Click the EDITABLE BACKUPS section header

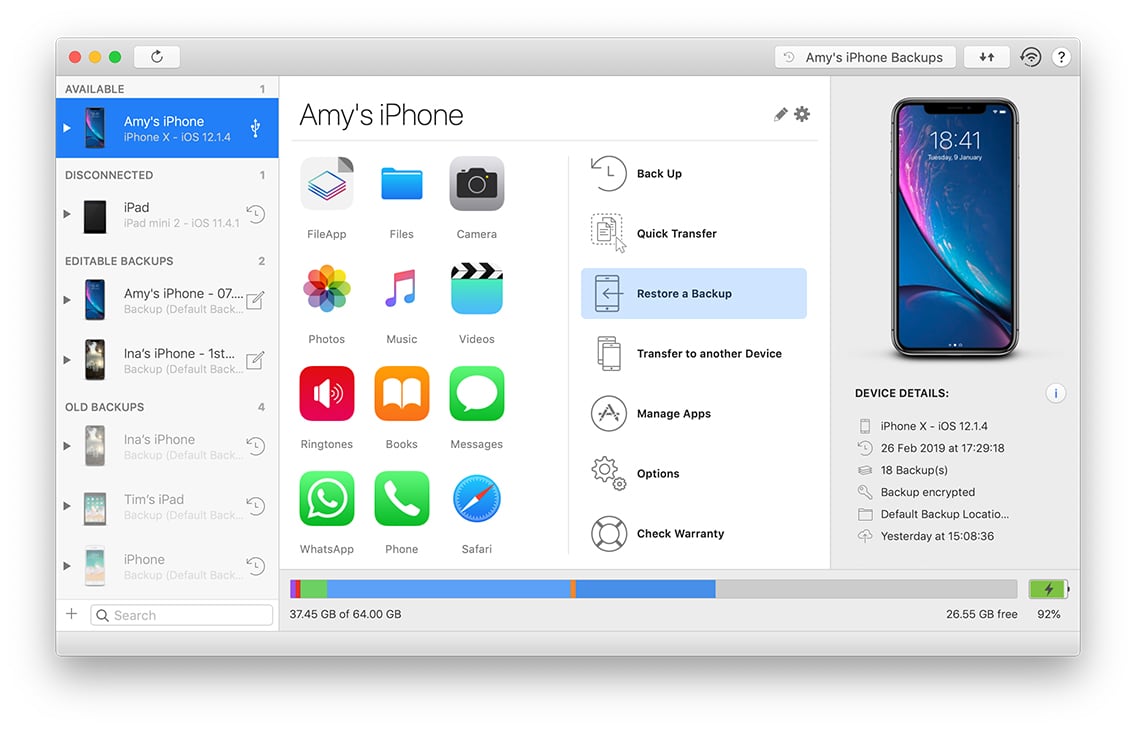click(119, 261)
